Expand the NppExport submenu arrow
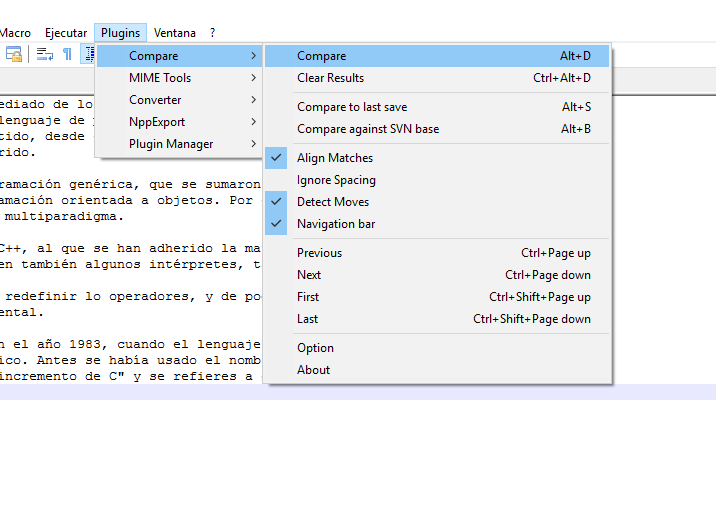Screen dimensions: 716x508 coord(253,122)
